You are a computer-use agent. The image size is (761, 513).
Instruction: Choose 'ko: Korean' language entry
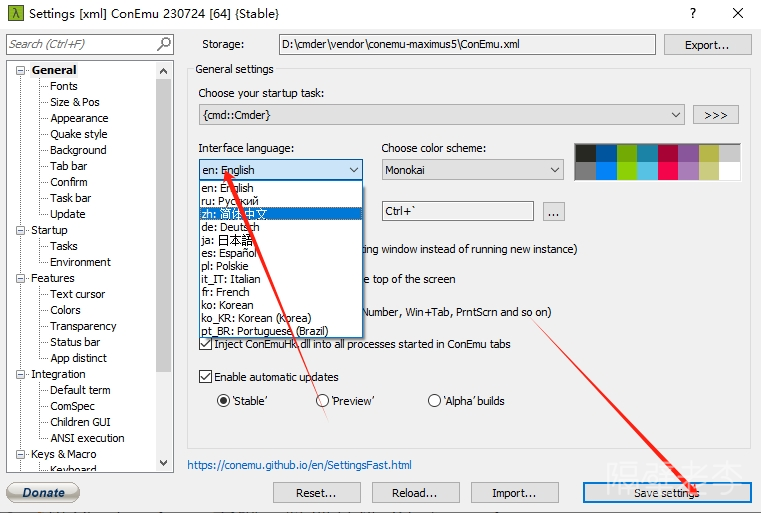tap(281, 305)
